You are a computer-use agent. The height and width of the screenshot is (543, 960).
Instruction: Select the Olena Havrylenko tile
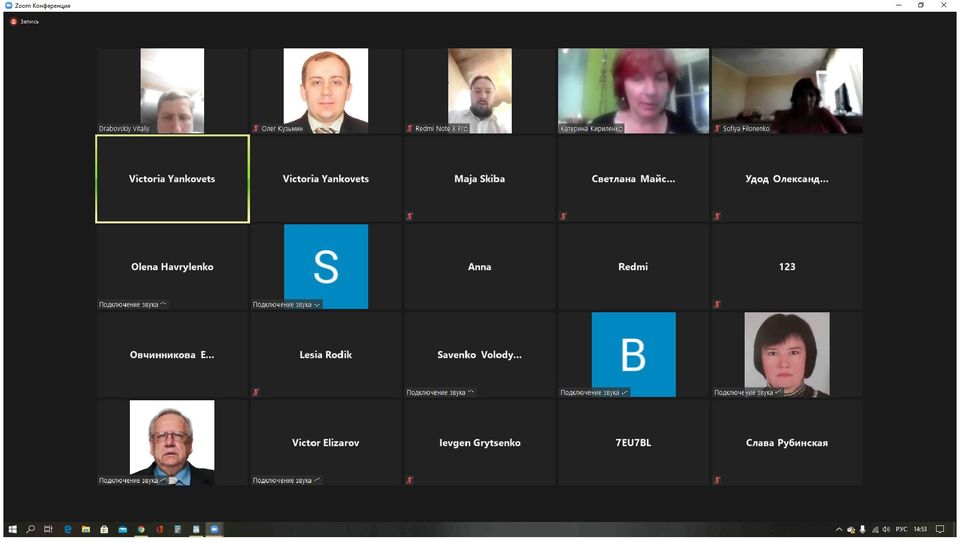coord(172,267)
